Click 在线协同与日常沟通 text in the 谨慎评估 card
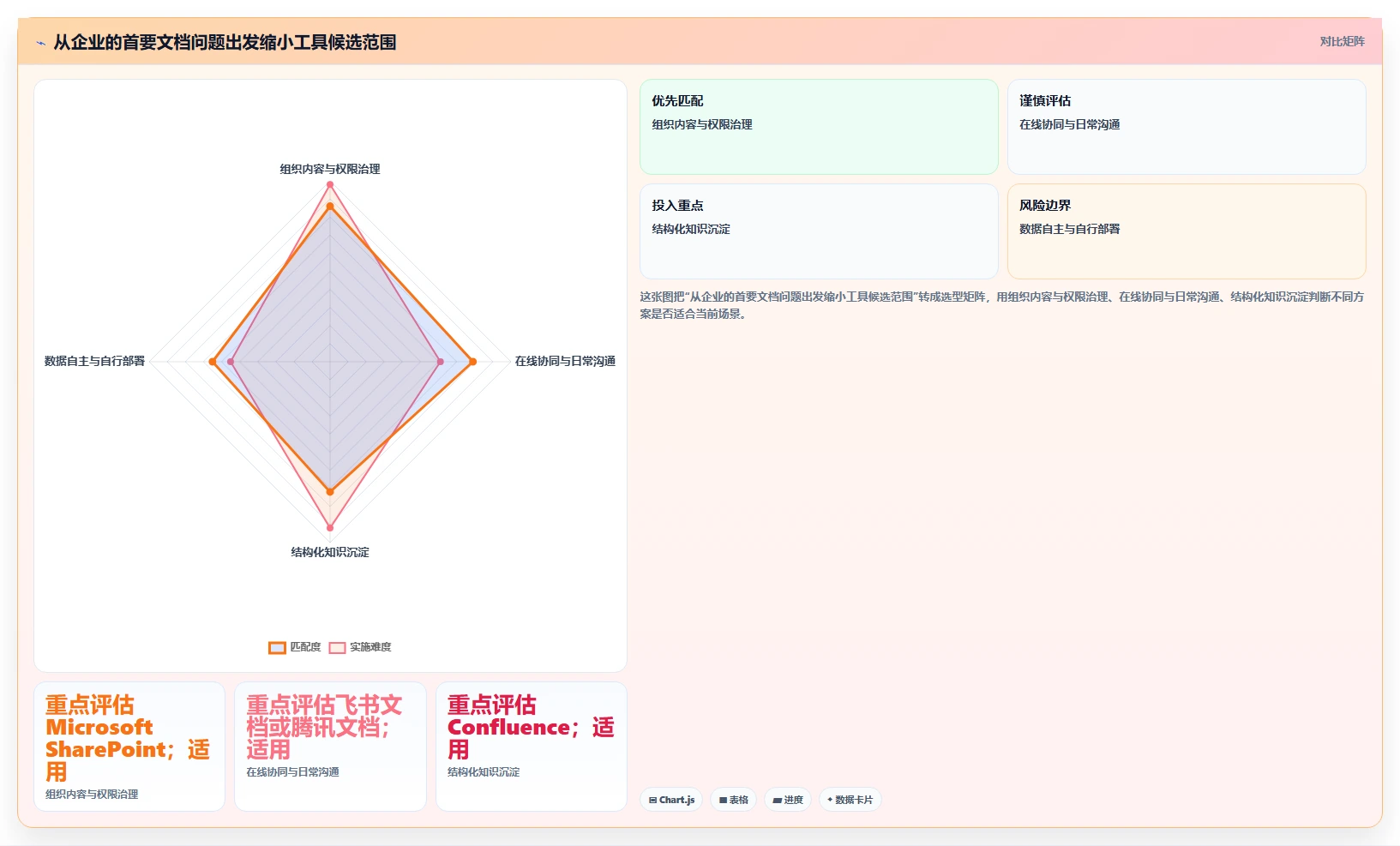 [1069, 124]
